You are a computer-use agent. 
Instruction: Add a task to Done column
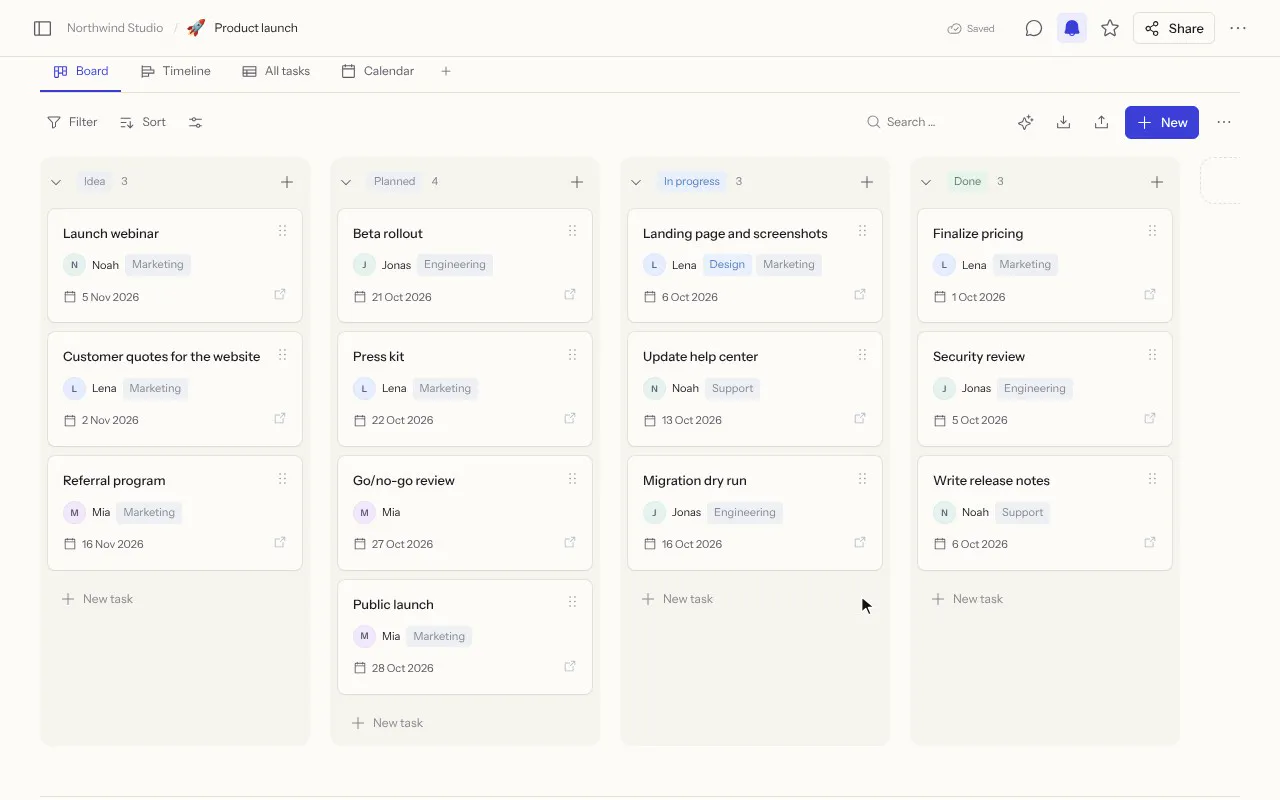1157,182
